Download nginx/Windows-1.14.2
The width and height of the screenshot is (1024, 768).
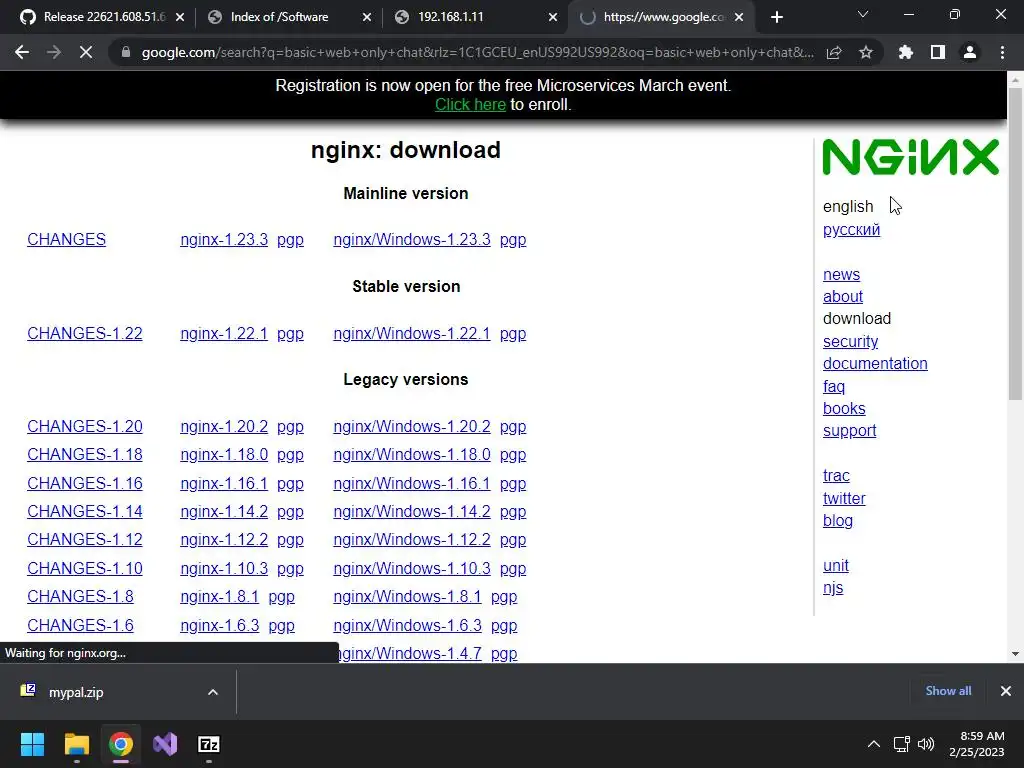(411, 511)
